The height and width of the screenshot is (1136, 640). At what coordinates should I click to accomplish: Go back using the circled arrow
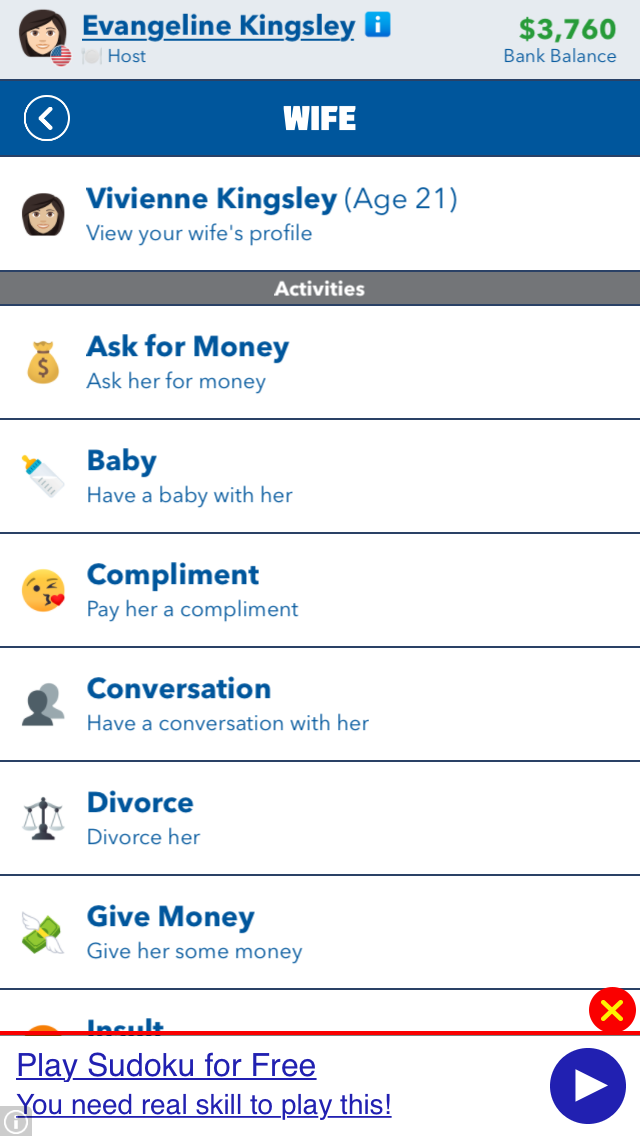(46, 118)
